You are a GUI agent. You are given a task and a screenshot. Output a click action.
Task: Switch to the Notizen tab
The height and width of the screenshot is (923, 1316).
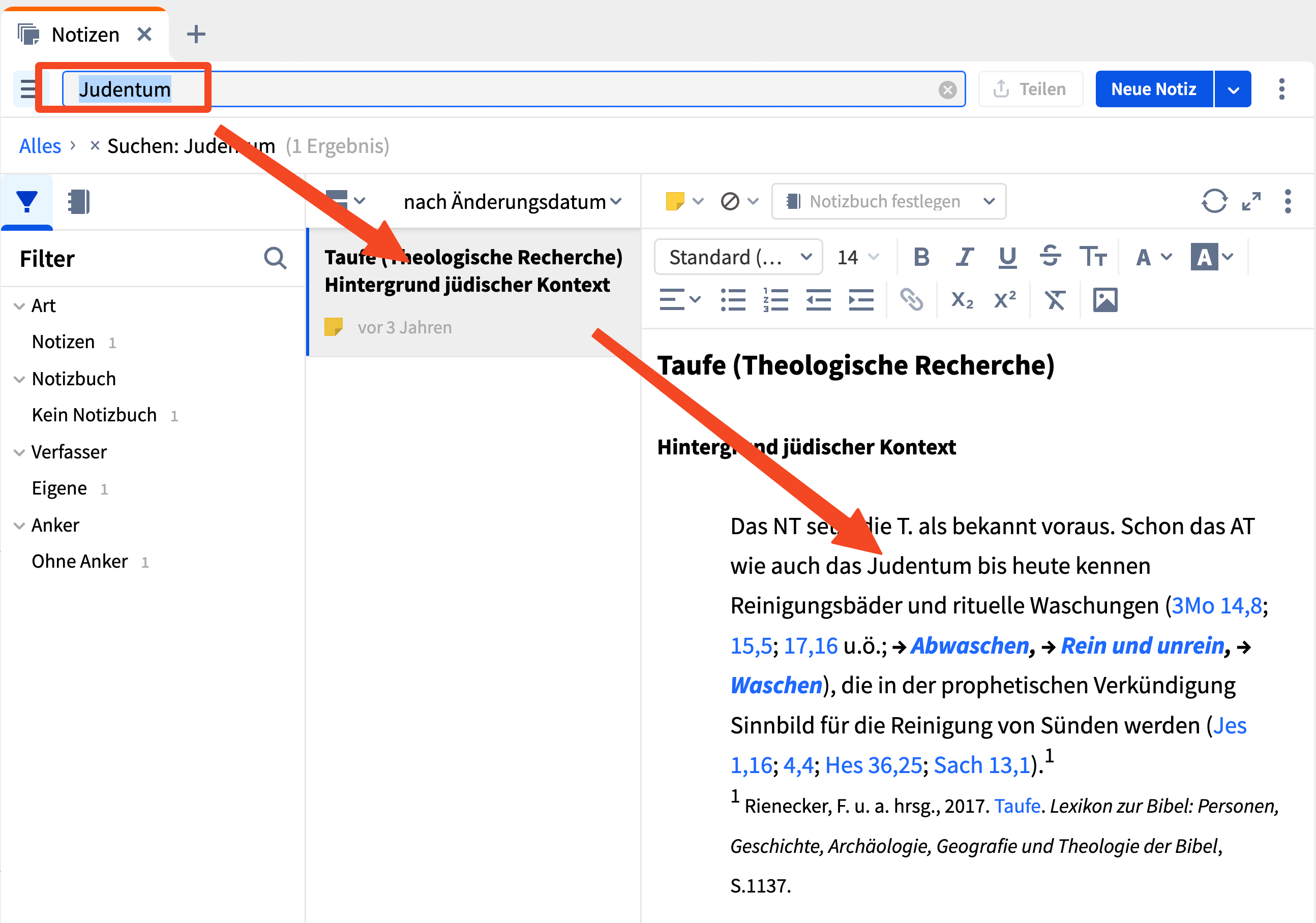point(85,35)
